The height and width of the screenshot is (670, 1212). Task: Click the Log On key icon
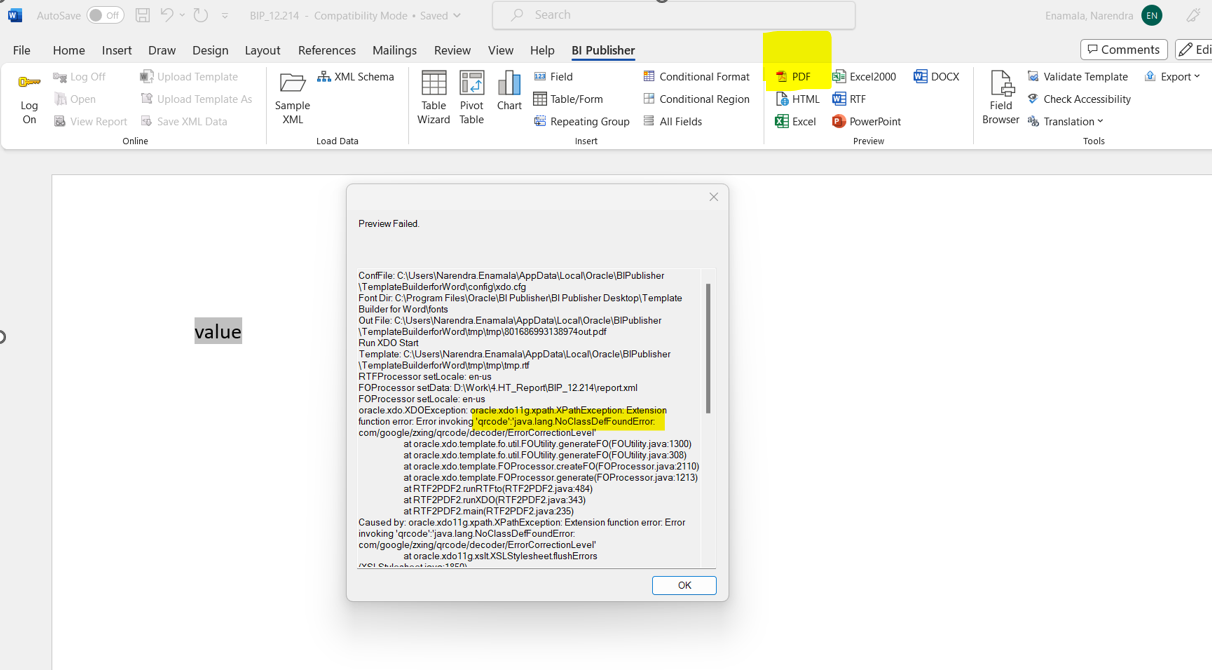pos(29,82)
